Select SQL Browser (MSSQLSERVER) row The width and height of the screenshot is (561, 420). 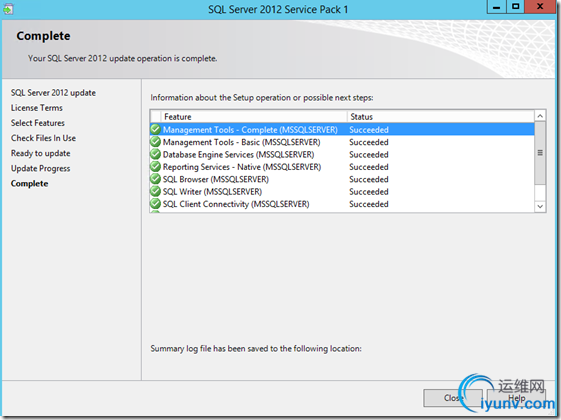point(342,179)
